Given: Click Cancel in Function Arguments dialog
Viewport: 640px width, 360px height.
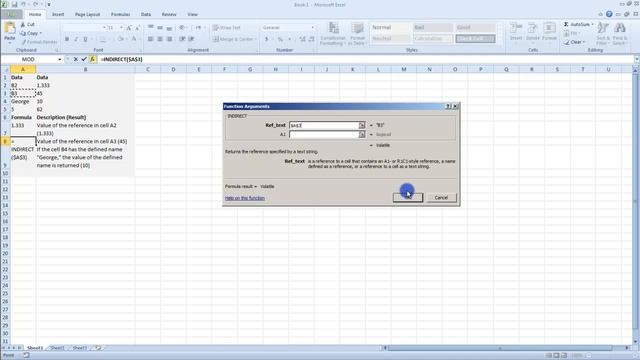Looking at the screenshot, I should [x=441, y=198].
